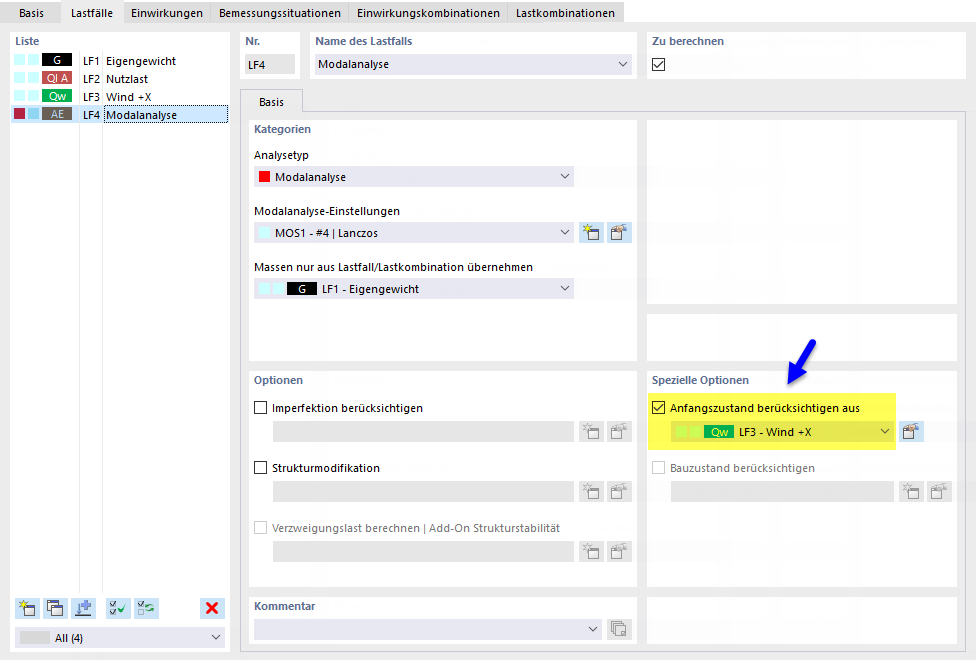Click black G category swatch for LF1
Viewport: 976px width, 660px height.
coord(57,60)
